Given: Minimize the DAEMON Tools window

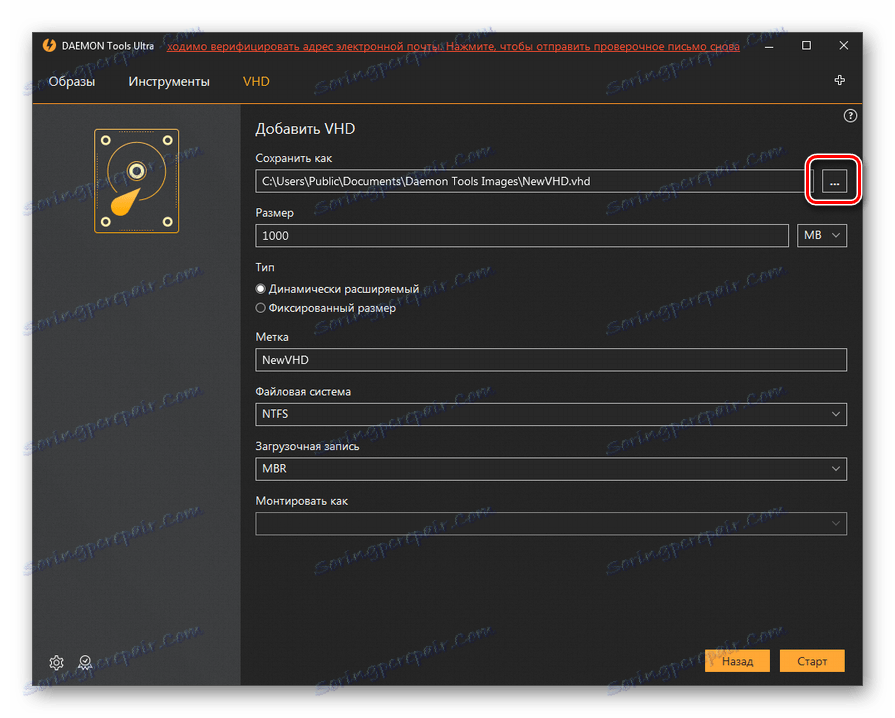Looking at the screenshot, I should tap(769, 46).
